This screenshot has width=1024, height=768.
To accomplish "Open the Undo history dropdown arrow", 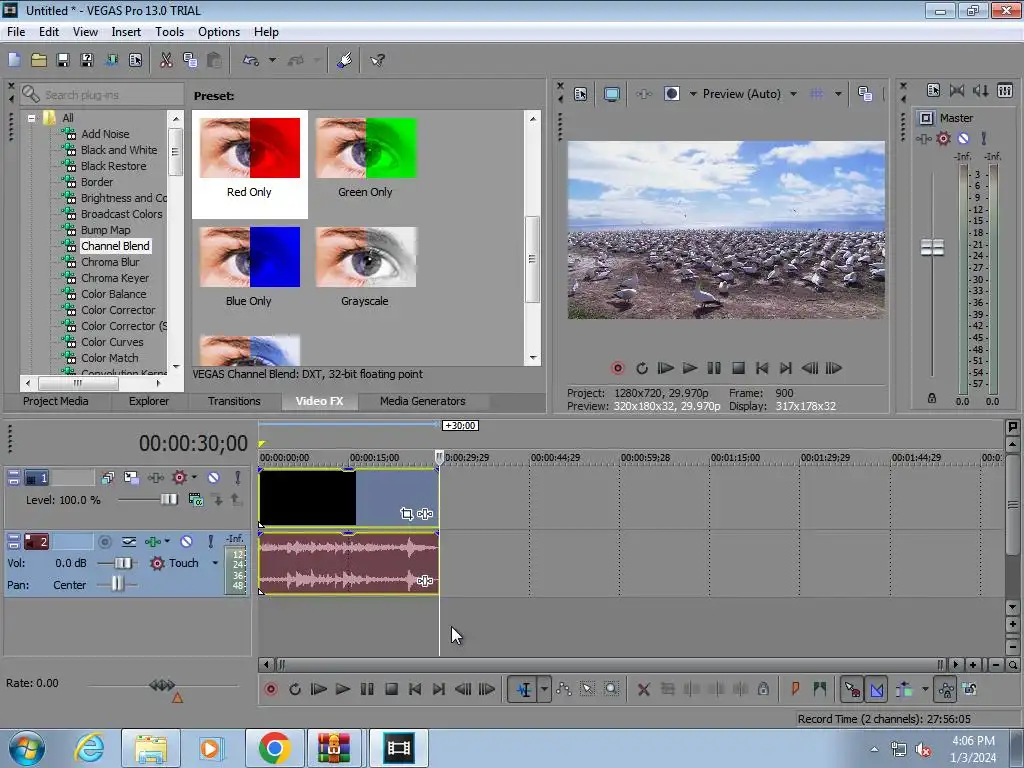I will click(x=272, y=61).
